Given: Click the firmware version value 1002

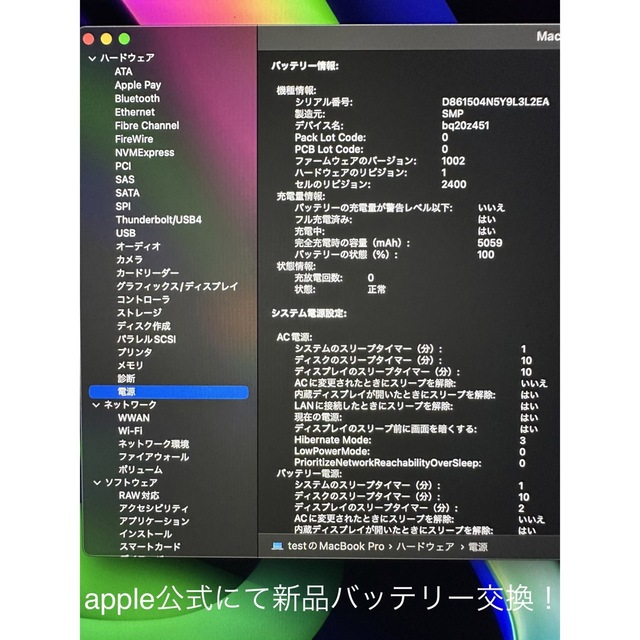Looking at the screenshot, I should [x=453, y=161].
